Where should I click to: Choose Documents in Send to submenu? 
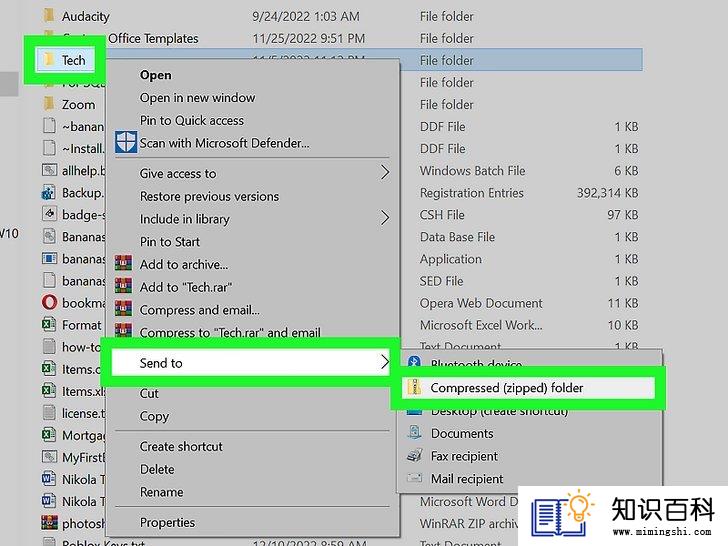(462, 433)
